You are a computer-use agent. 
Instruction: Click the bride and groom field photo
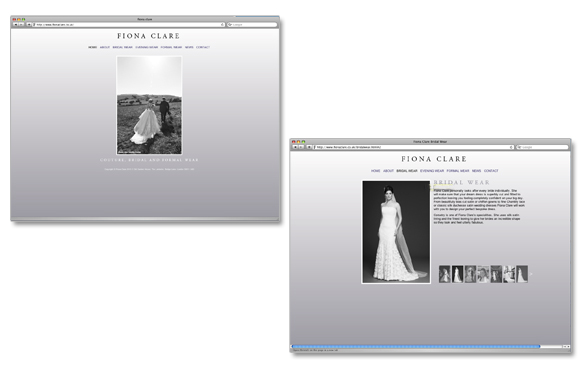point(149,105)
